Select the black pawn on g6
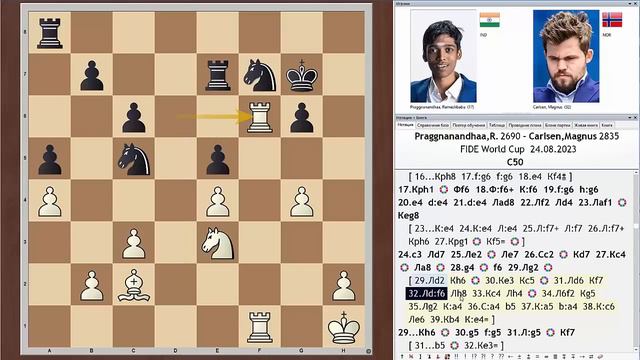Viewport: 640px width, 360px height. [x=302, y=117]
